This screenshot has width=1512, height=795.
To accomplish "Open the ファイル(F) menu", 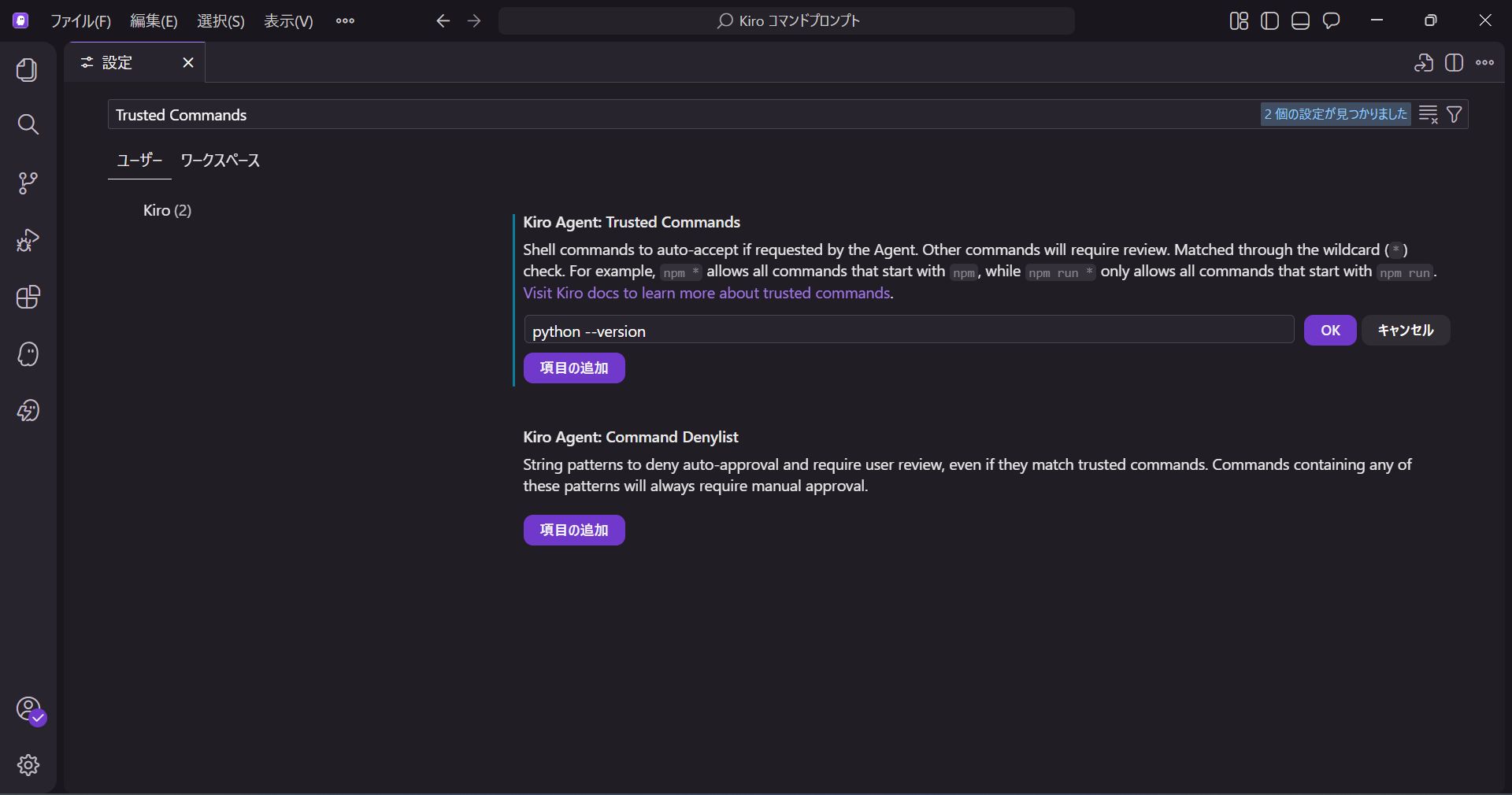I will (80, 21).
